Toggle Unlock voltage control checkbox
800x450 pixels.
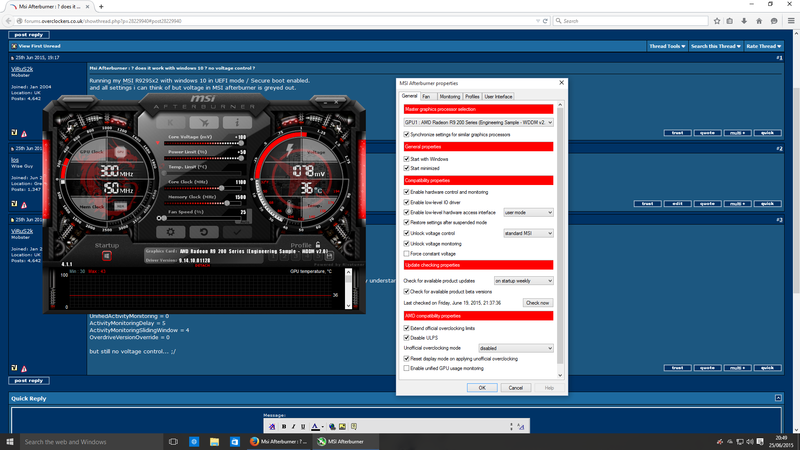click(x=407, y=233)
